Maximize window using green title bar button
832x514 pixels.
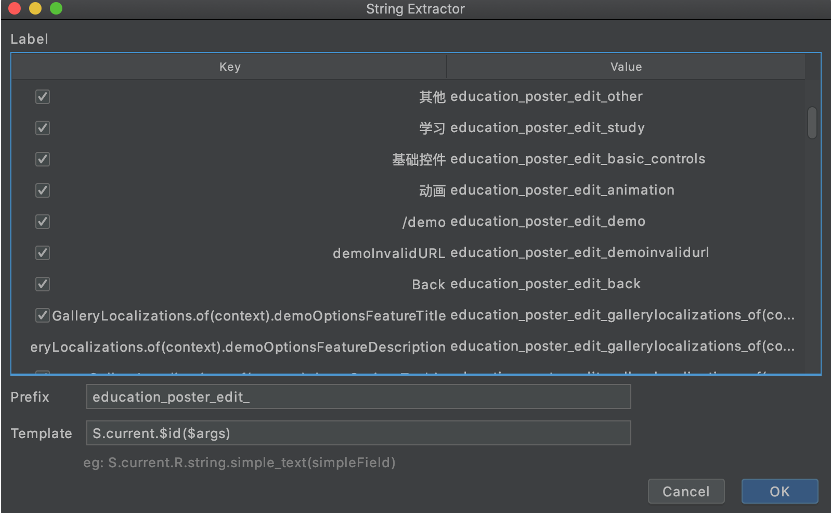click(56, 8)
